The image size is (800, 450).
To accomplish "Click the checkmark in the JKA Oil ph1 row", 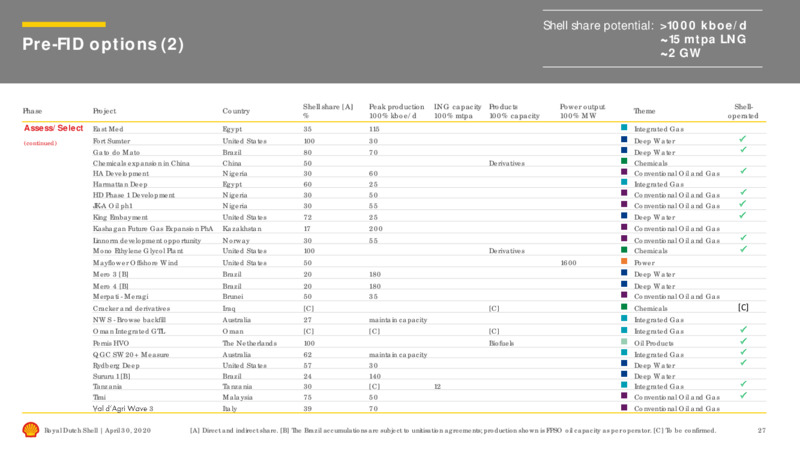I will 743,204.
